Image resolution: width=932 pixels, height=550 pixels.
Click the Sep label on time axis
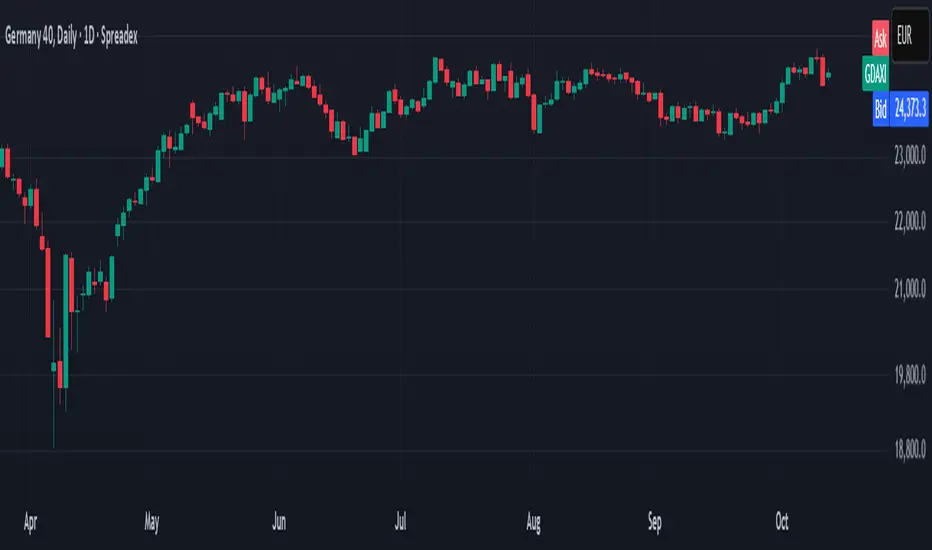coord(654,522)
